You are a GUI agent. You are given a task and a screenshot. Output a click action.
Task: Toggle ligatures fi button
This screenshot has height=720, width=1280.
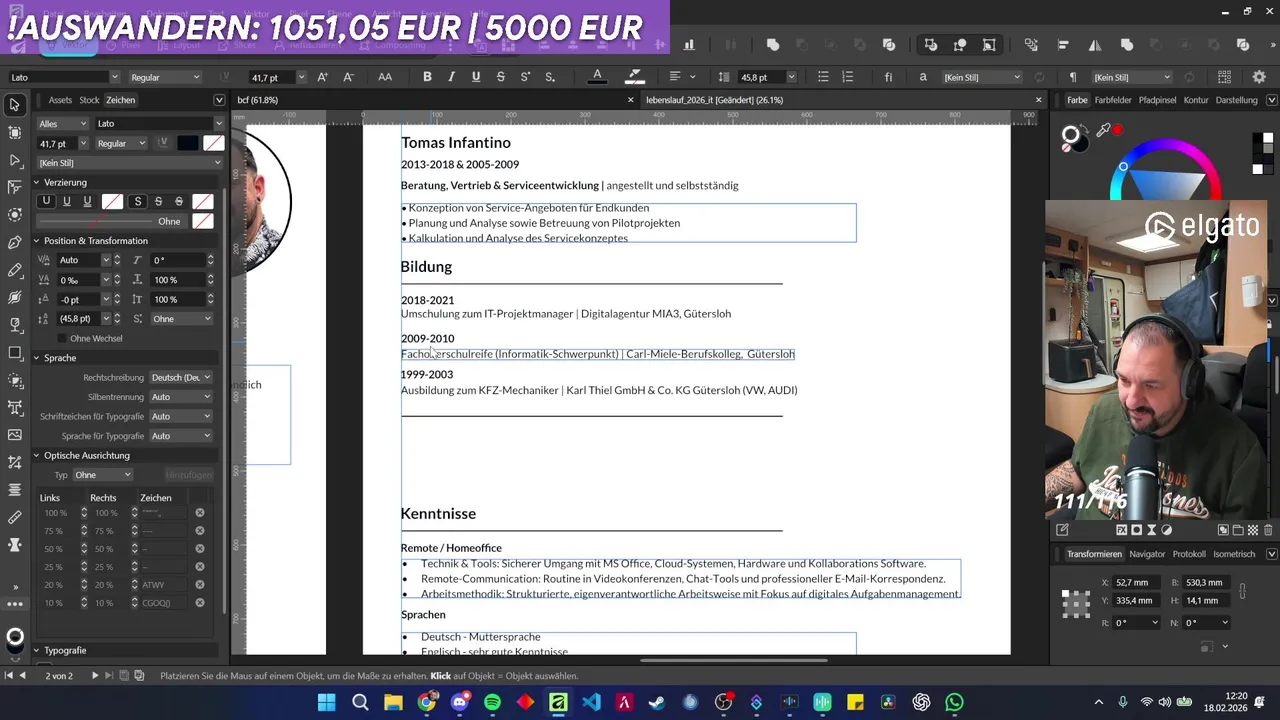pyautogui.click(x=888, y=77)
